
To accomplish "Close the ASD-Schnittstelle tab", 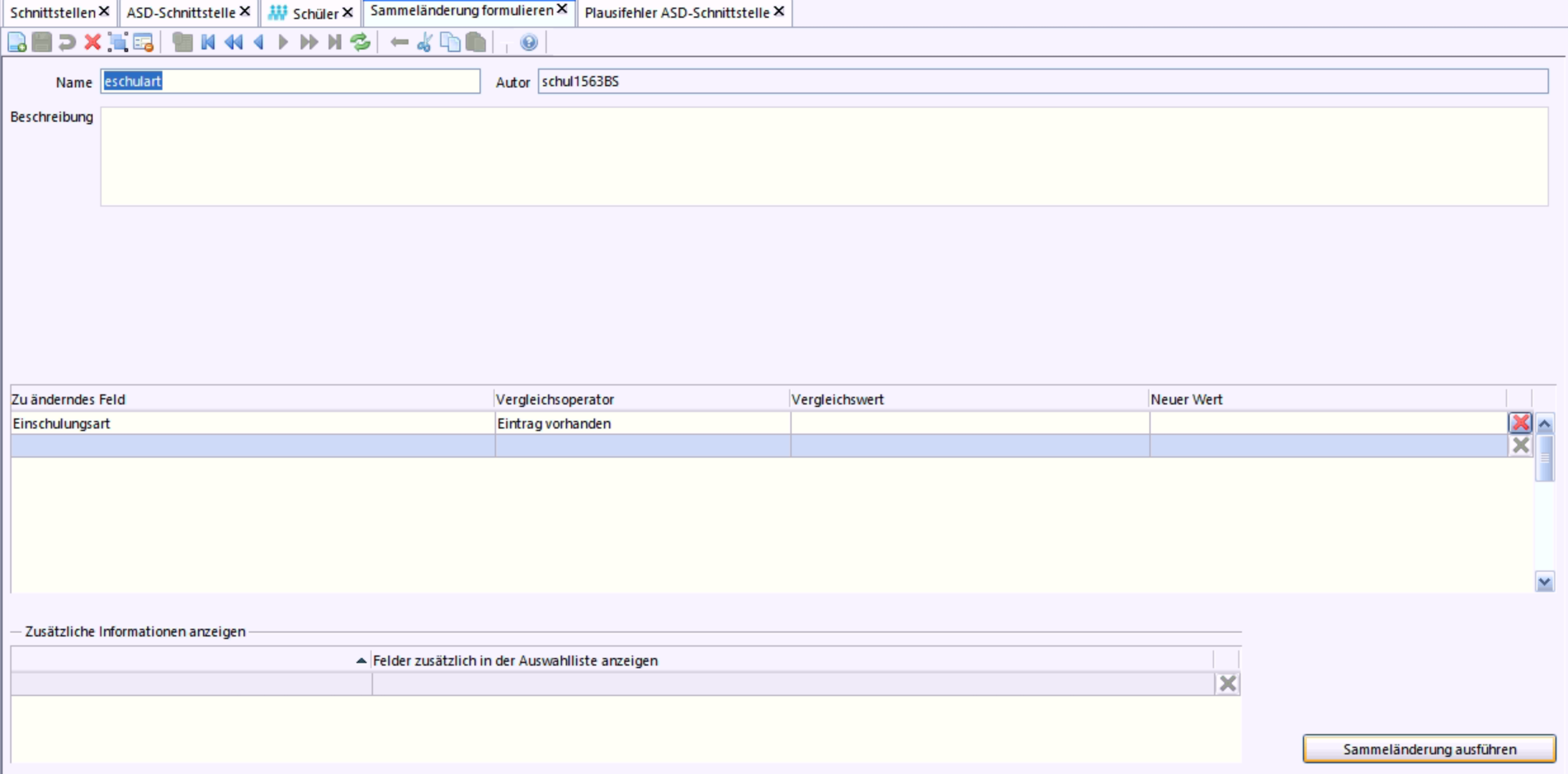I will pyautogui.click(x=245, y=11).
